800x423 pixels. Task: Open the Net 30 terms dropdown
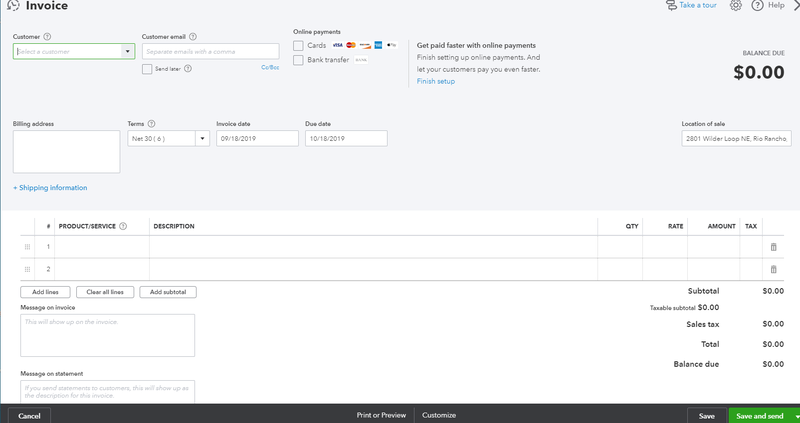[203, 139]
